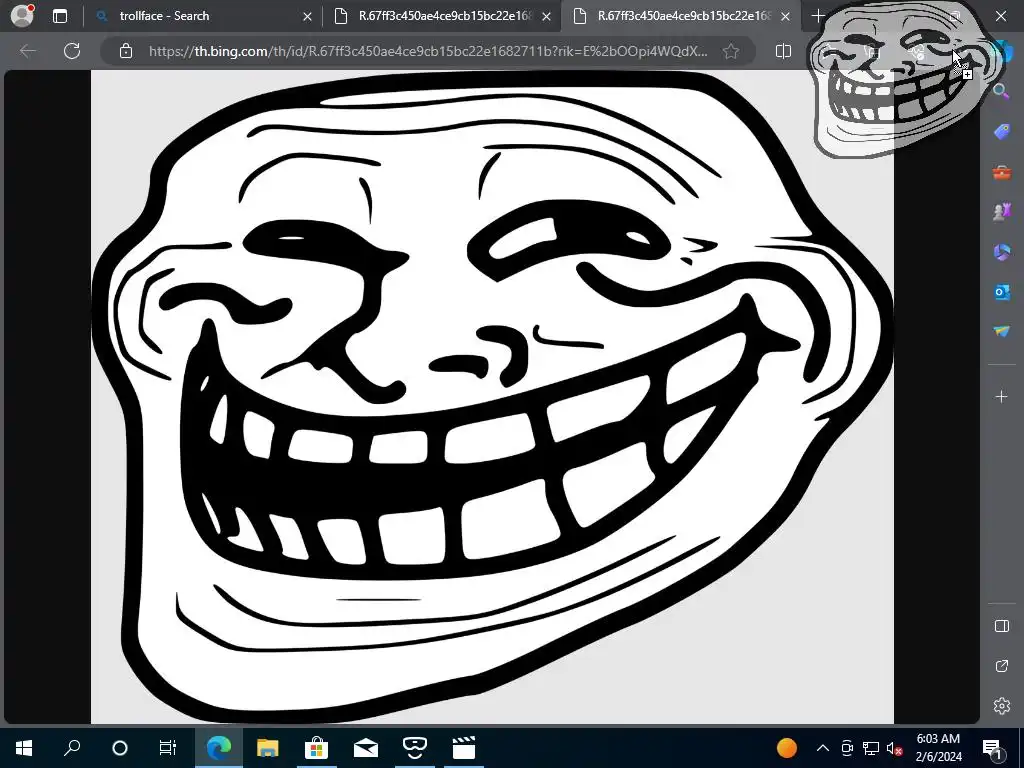Focus the th.bing.com address bar
The height and width of the screenshot is (768, 1024).
(428, 51)
